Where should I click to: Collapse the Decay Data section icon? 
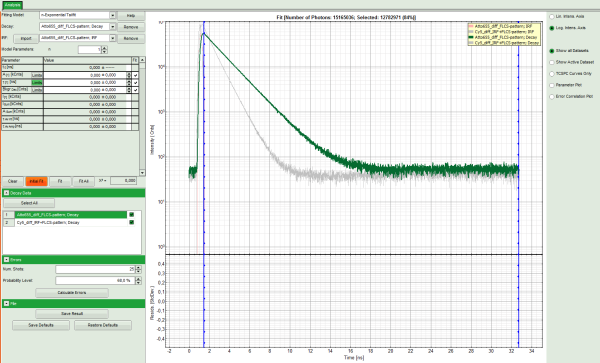click(x=6, y=193)
